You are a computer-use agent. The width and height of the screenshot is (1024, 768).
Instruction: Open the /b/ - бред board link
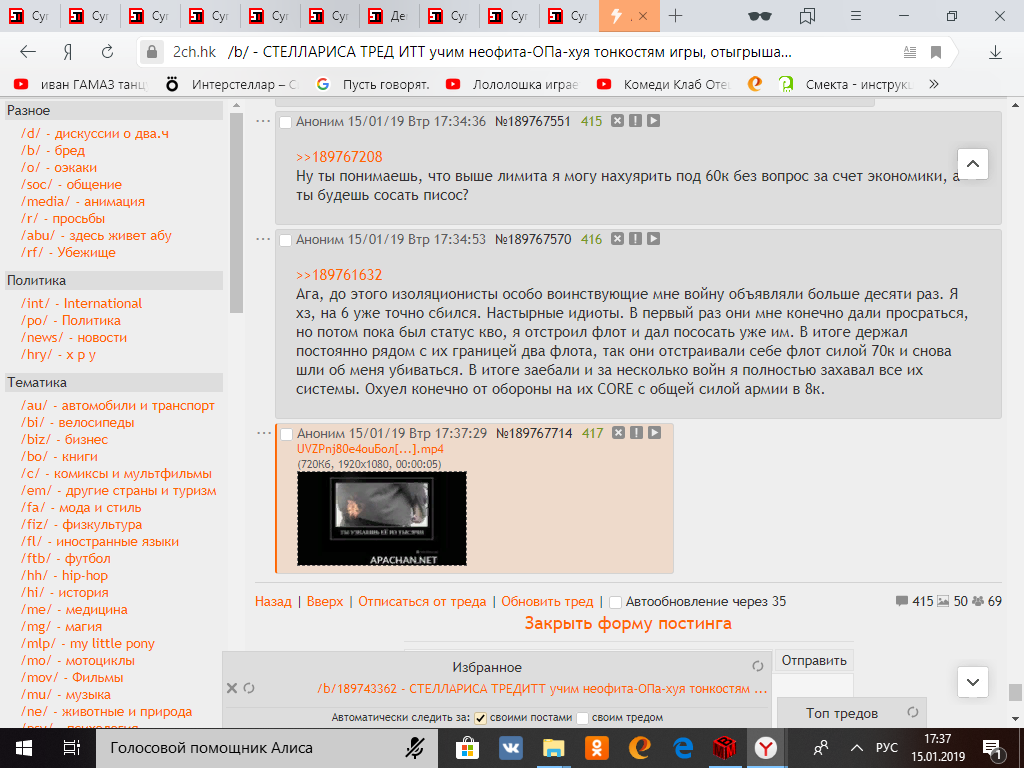53,150
